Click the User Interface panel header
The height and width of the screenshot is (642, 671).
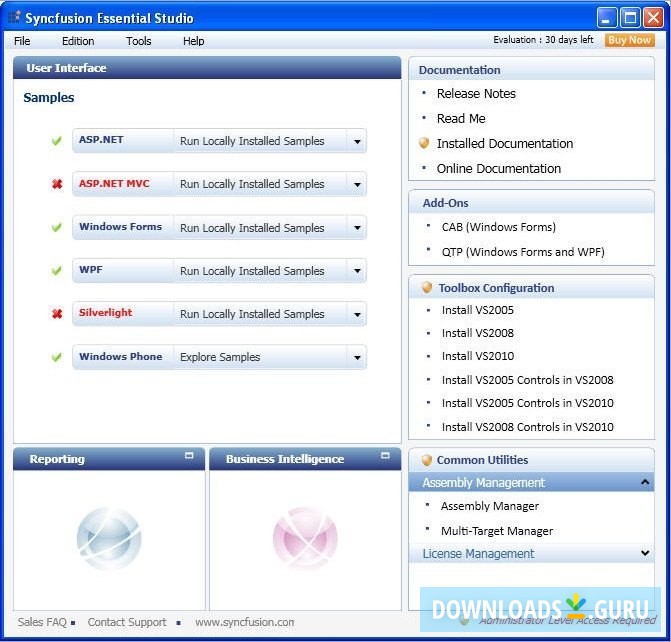[x=207, y=68]
